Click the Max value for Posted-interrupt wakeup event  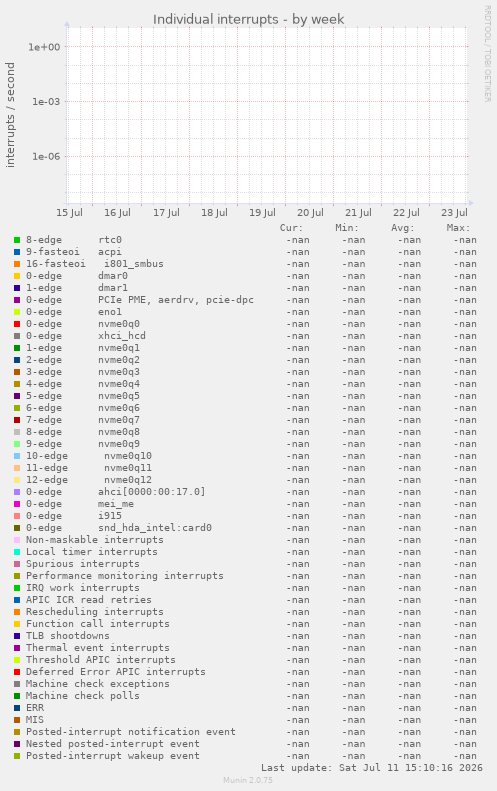464,756
